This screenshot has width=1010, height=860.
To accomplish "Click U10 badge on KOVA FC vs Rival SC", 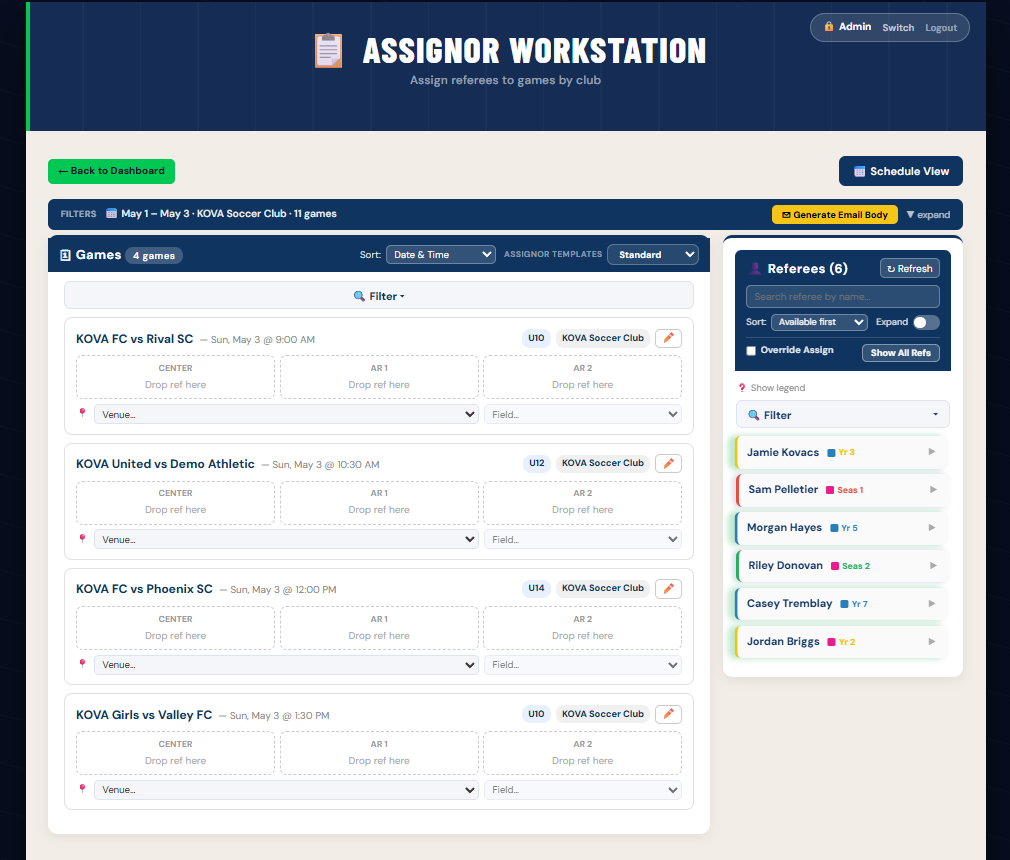I will tap(536, 338).
